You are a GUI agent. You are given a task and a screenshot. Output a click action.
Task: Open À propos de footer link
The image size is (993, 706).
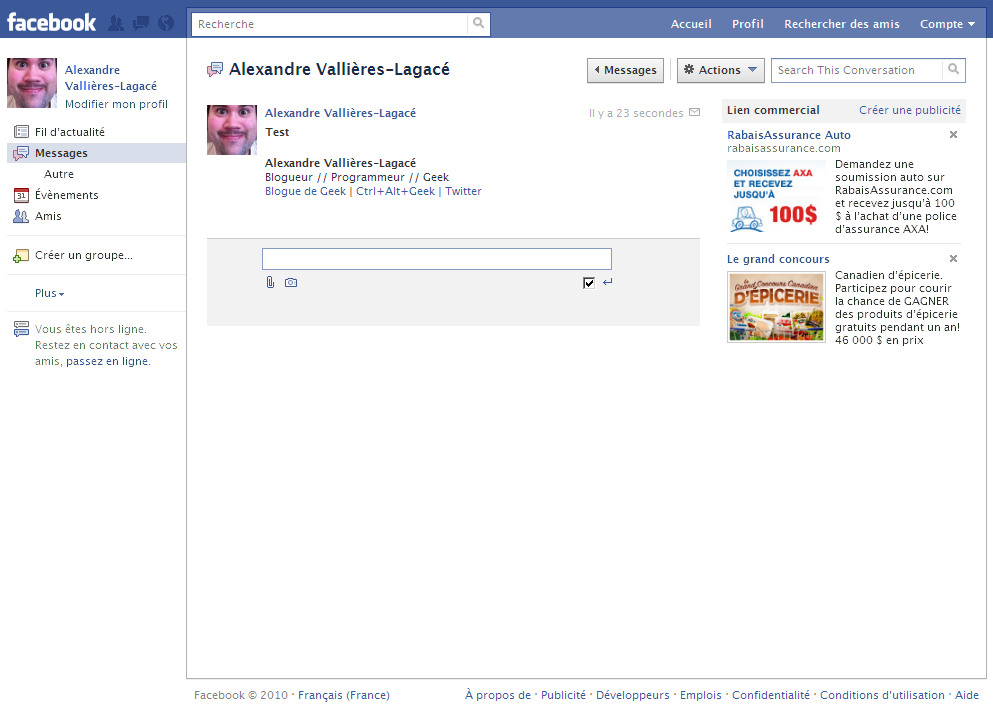pos(498,695)
